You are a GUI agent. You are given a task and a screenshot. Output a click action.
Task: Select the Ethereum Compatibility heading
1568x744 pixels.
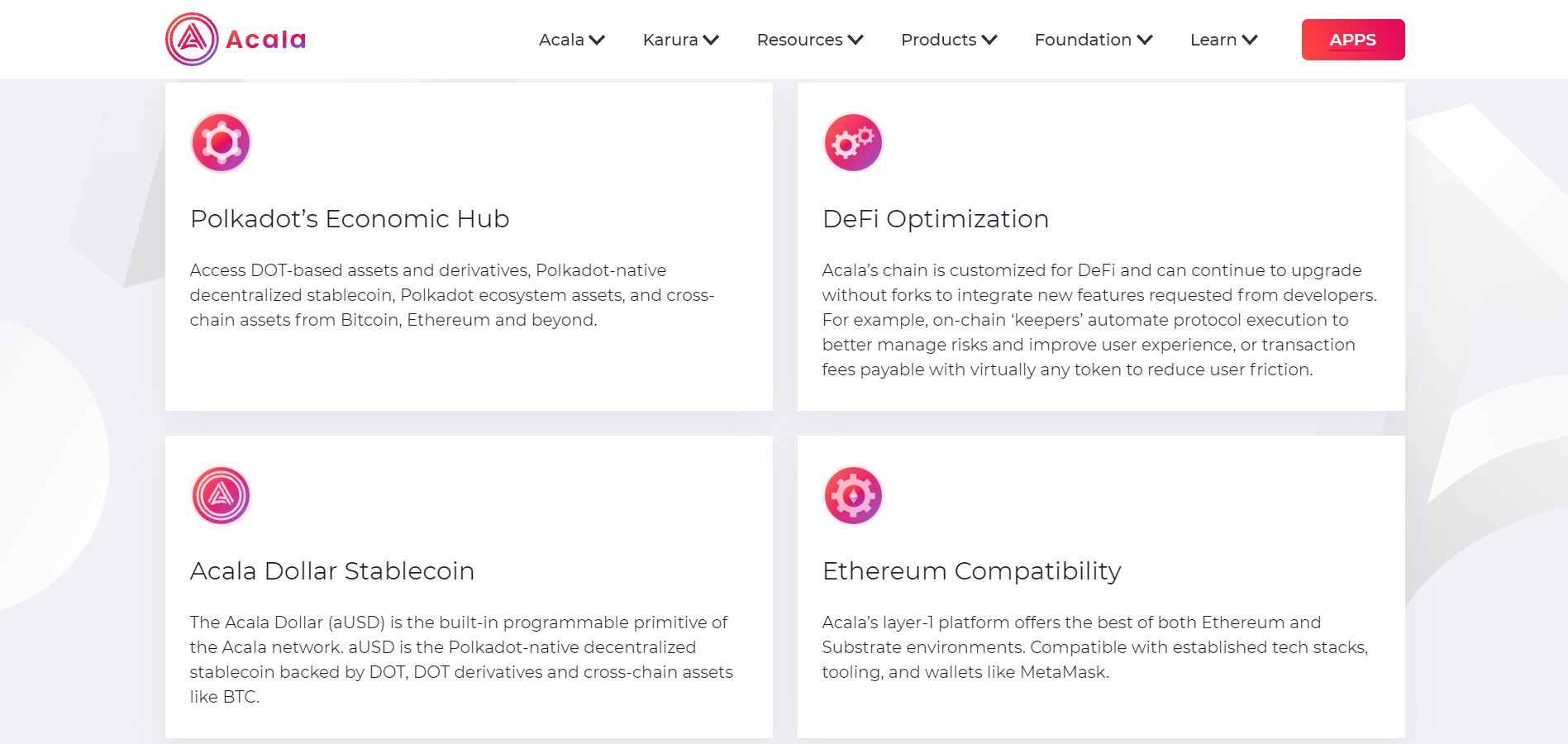pos(972,571)
